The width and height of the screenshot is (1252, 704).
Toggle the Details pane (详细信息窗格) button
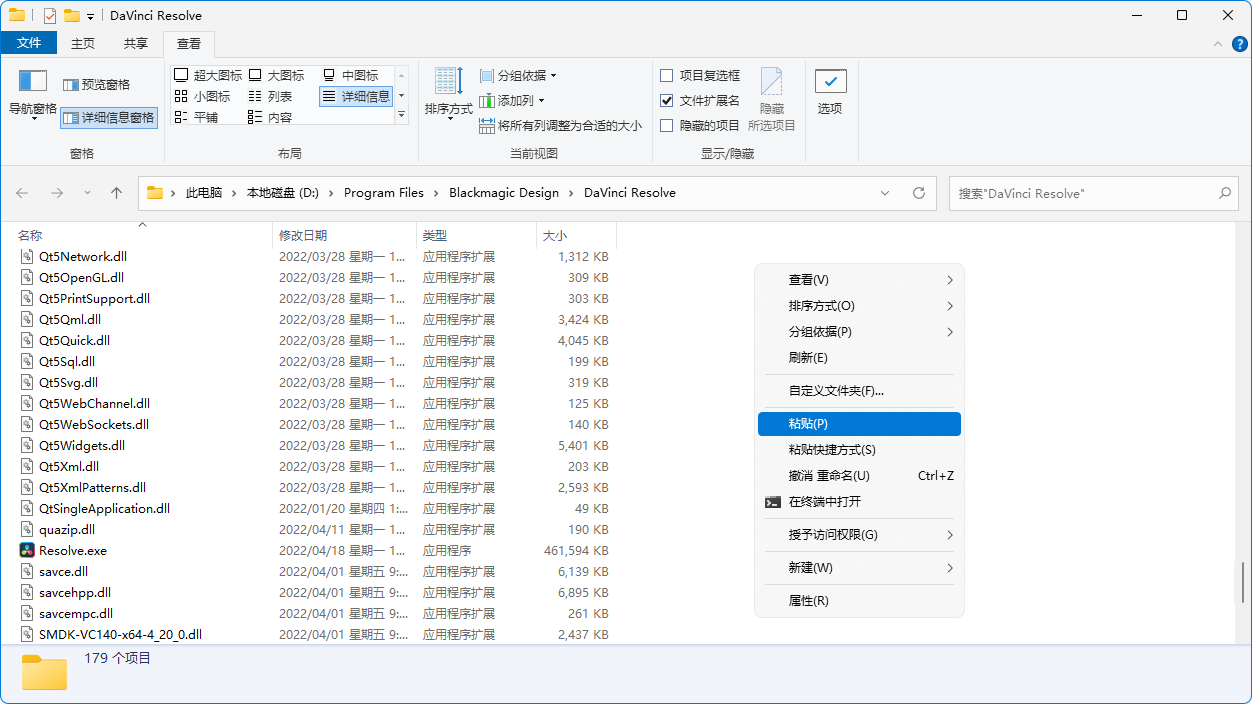coord(108,118)
